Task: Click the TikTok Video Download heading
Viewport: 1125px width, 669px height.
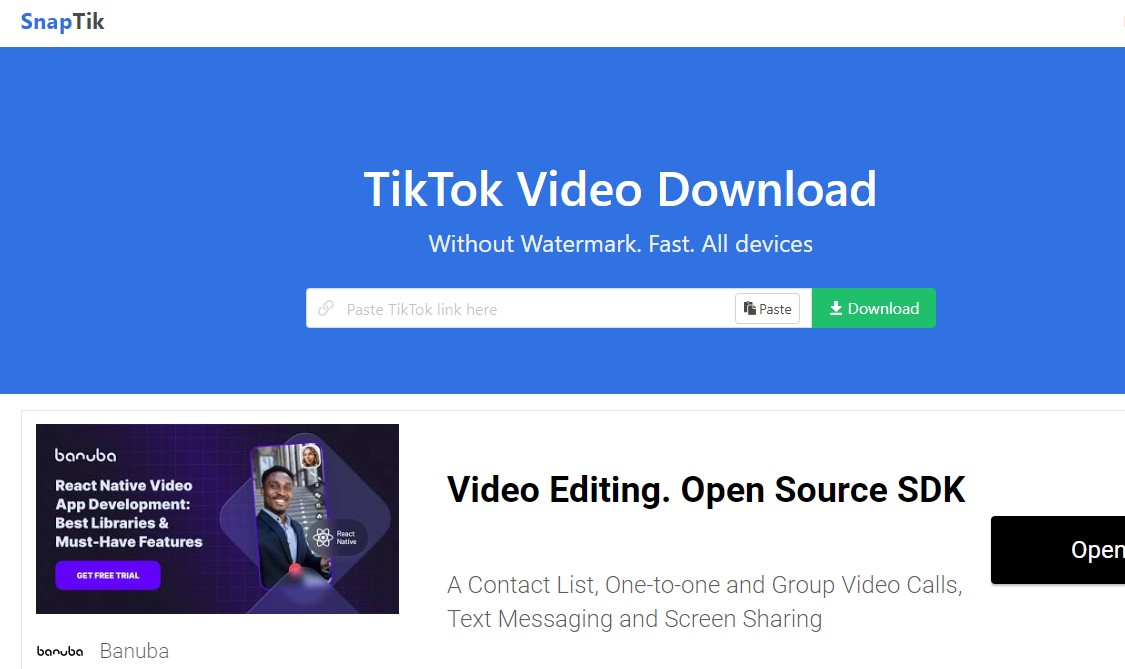Action: tap(620, 190)
